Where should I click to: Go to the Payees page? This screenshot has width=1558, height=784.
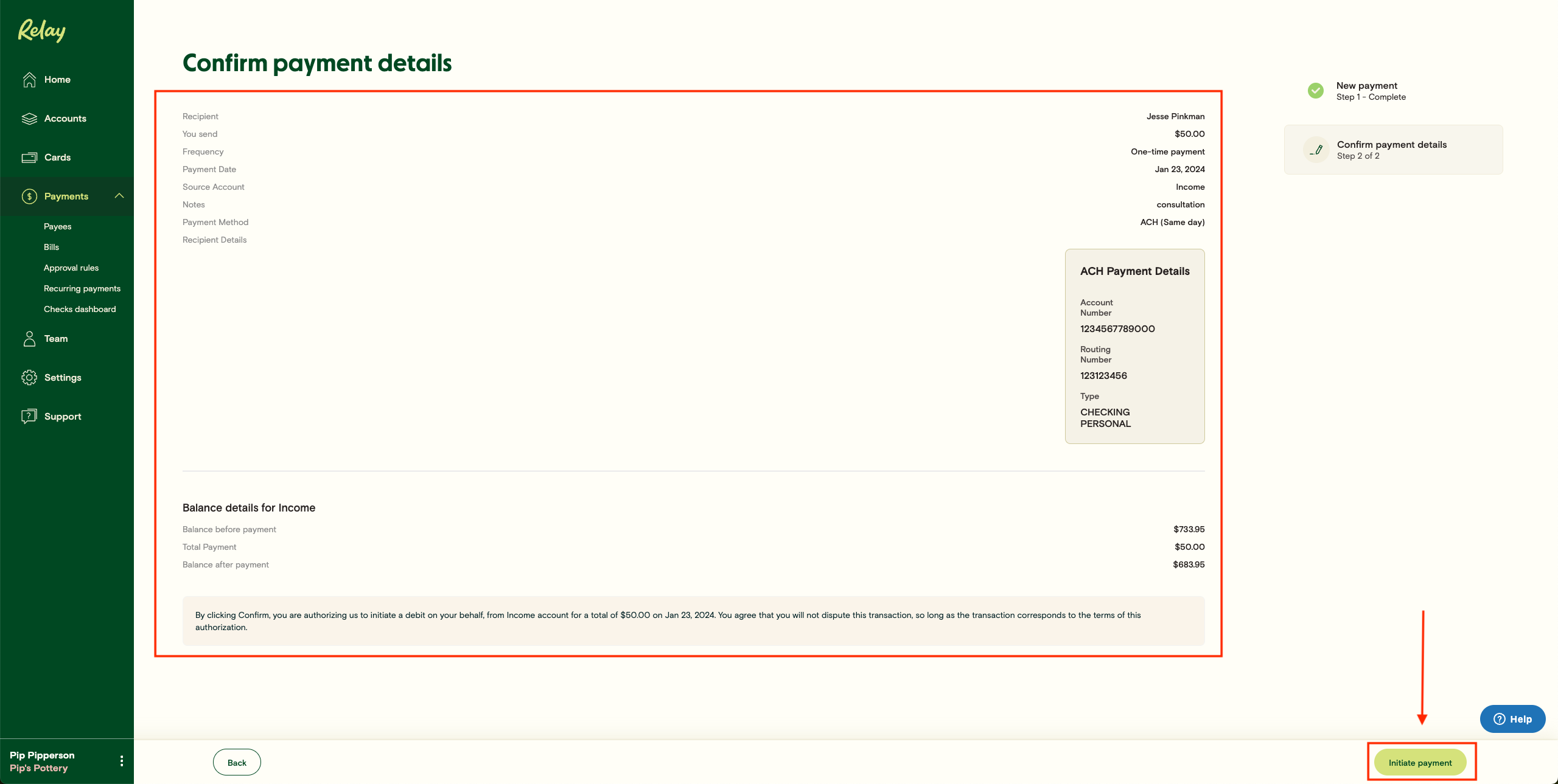pyautogui.click(x=57, y=226)
